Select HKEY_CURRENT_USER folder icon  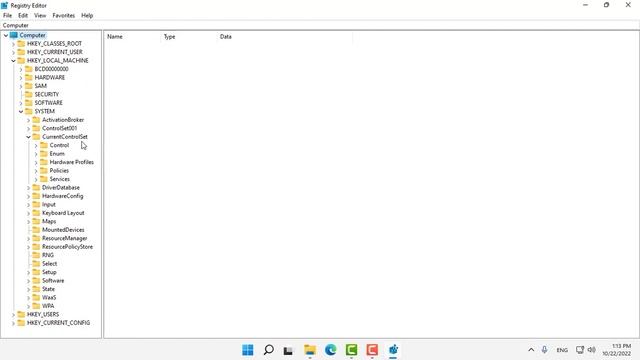[x=21, y=52]
